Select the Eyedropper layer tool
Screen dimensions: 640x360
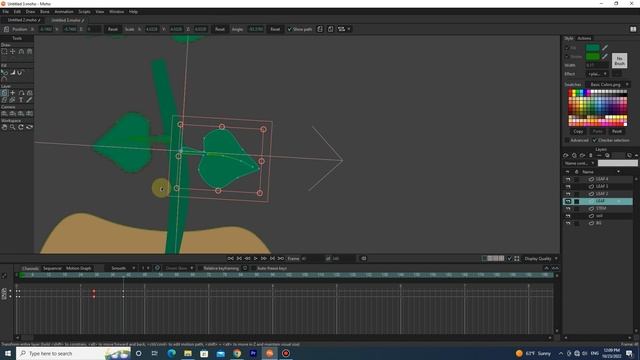click(29, 100)
